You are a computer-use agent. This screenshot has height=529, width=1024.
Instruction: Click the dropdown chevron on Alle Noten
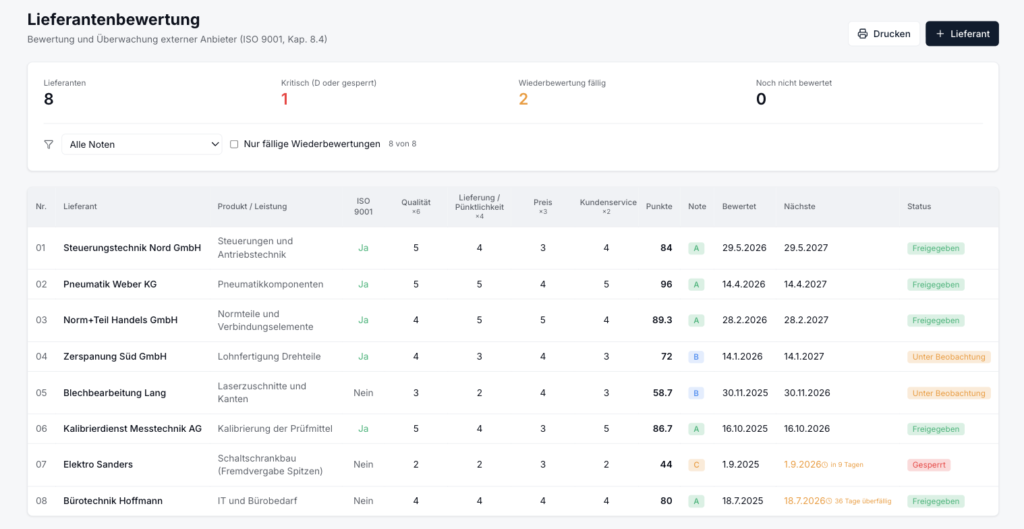coord(216,144)
